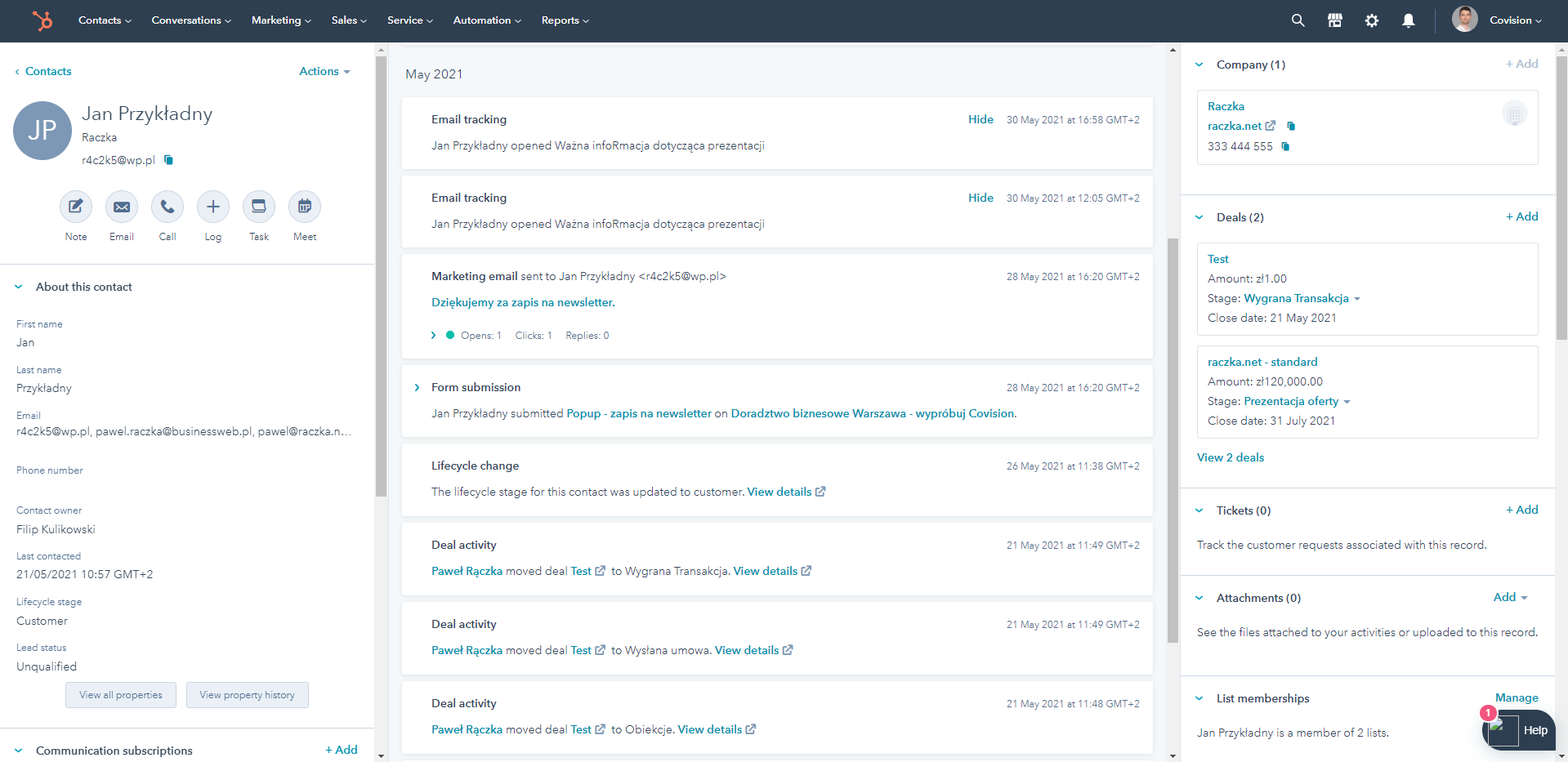1568x762 pixels.
Task: Expand the Form submission entry
Action: [x=417, y=387]
